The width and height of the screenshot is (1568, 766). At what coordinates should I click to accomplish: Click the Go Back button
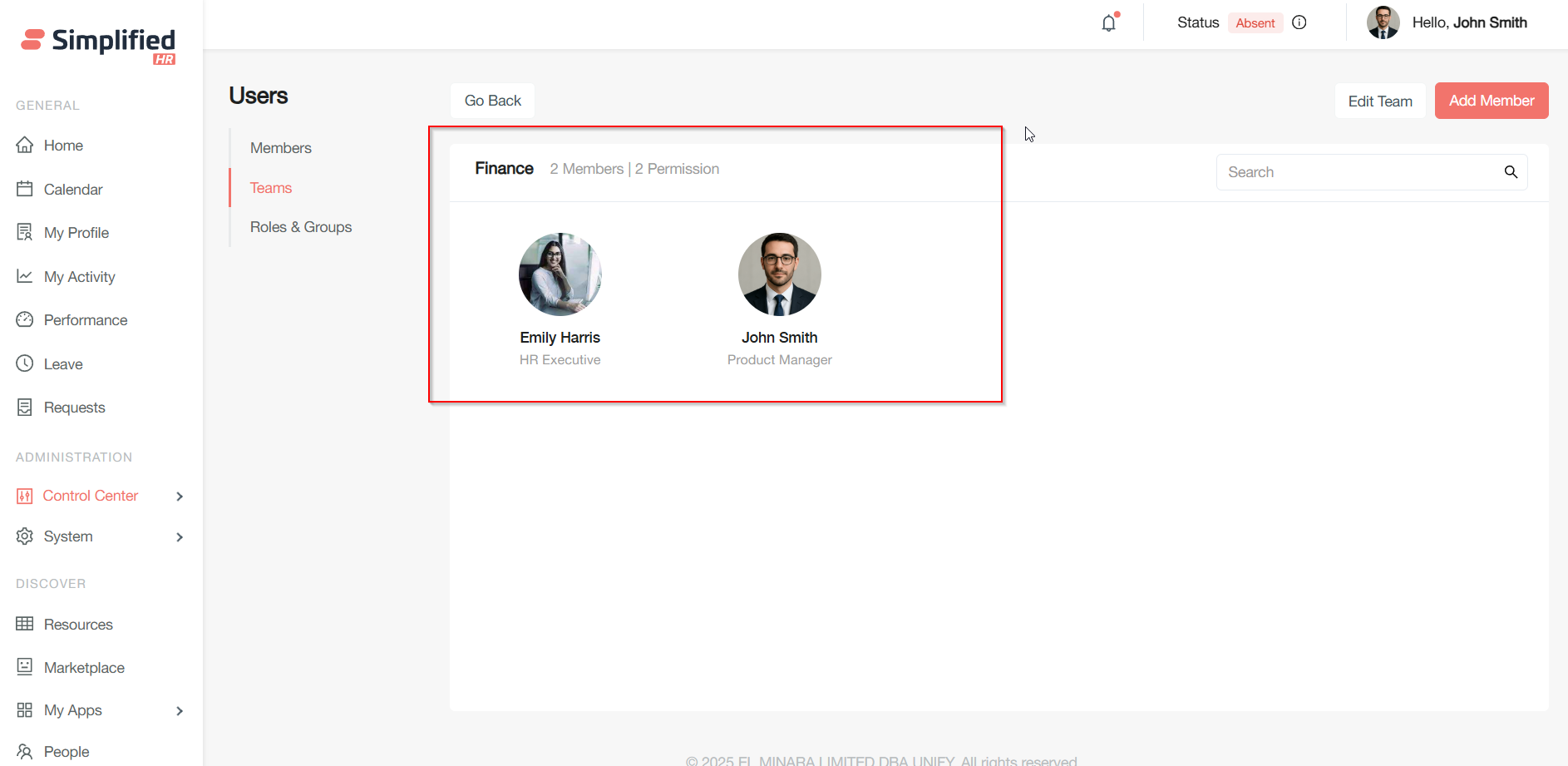tap(492, 101)
